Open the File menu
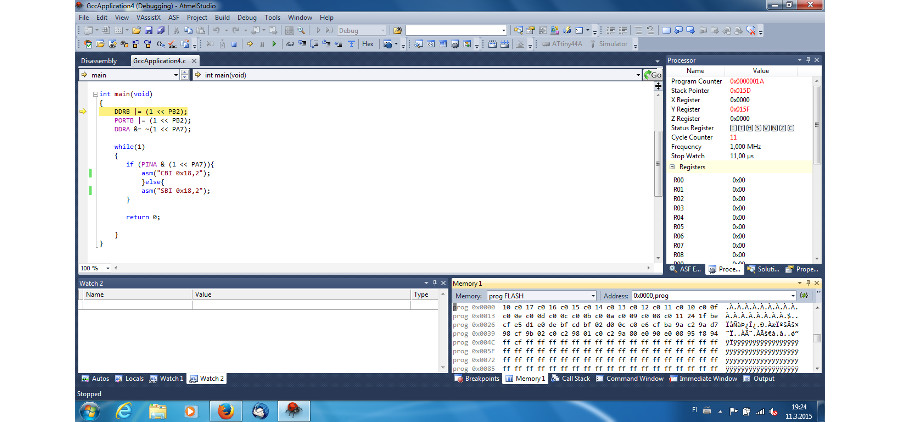The width and height of the screenshot is (900, 422). point(84,18)
